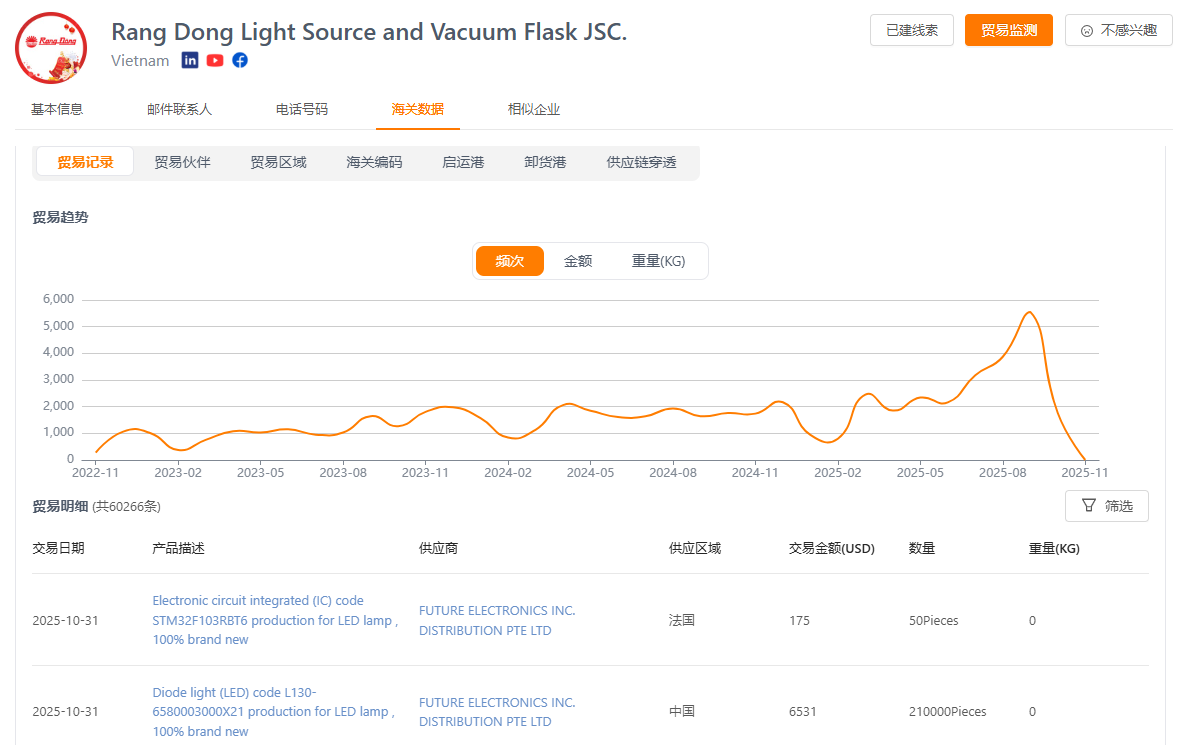
Task: Open the STM32F103RBT6 integrated circuit product link
Action: click(275, 620)
